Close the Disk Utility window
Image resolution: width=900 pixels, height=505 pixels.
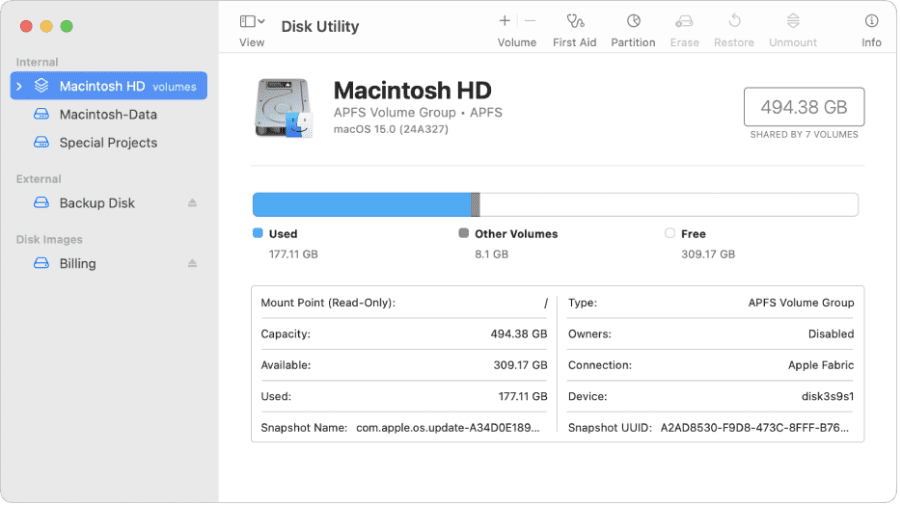26,26
